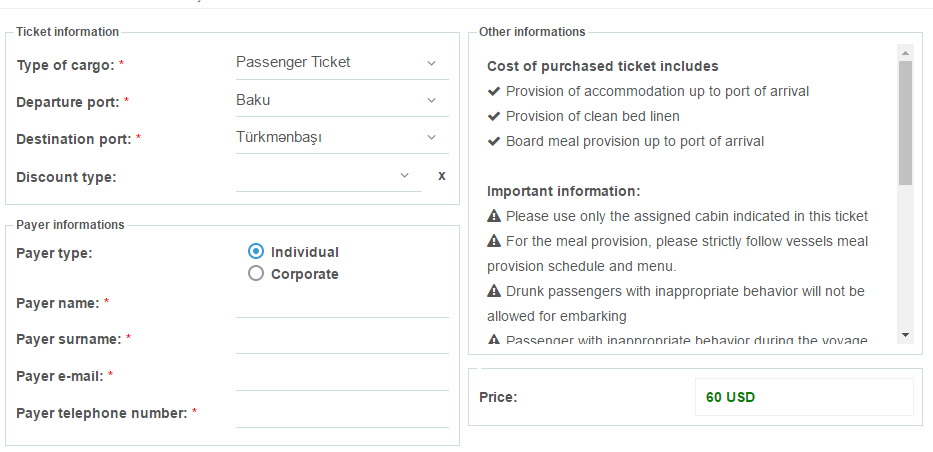This screenshot has height=452, width=933.
Task: Focus the Payer surname field
Action: [x=342, y=341]
